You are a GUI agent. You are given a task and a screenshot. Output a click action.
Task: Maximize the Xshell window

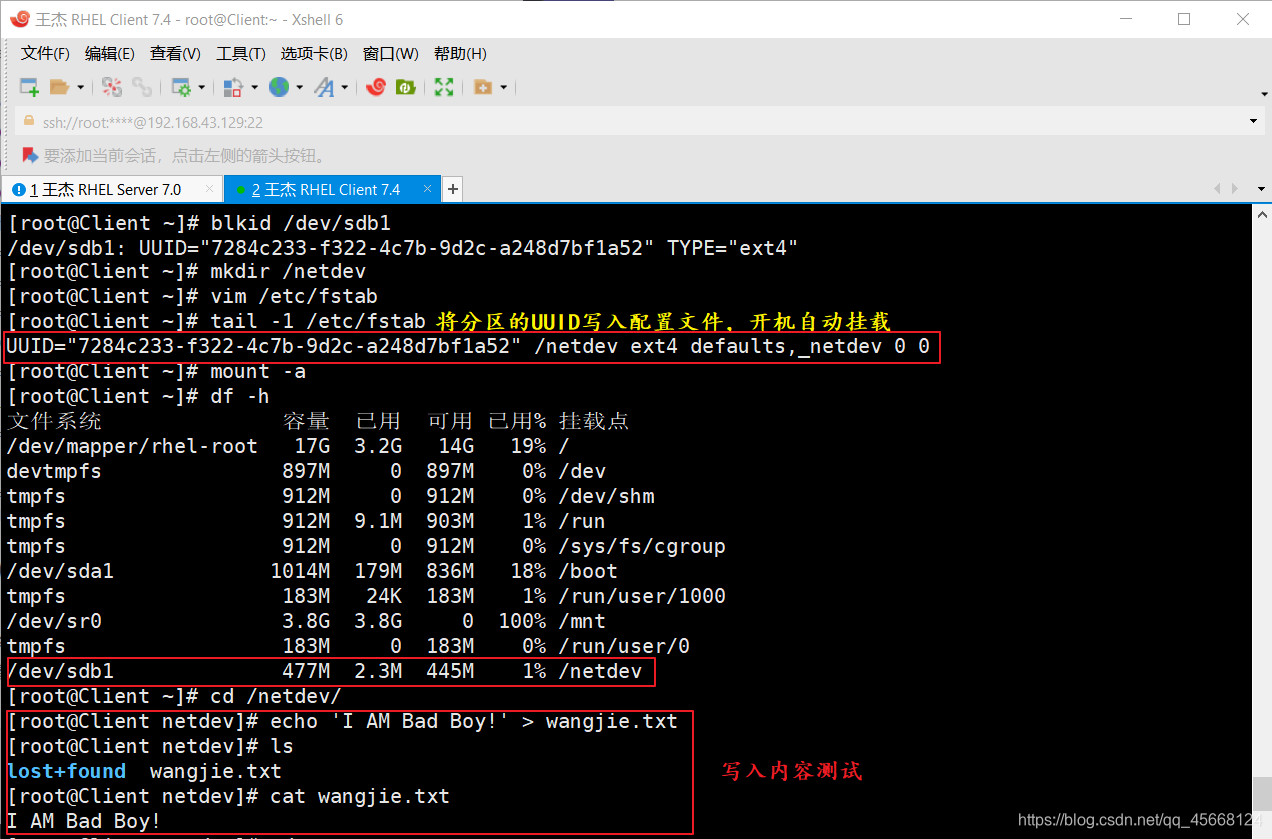coord(1184,19)
